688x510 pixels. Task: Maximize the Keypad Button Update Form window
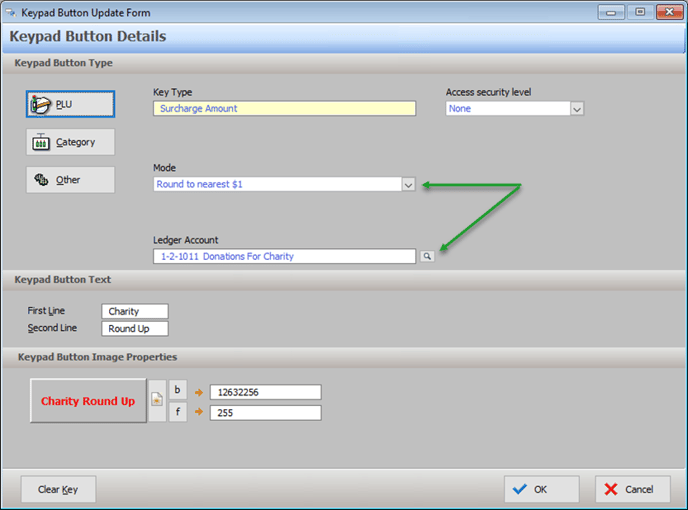click(x=640, y=12)
